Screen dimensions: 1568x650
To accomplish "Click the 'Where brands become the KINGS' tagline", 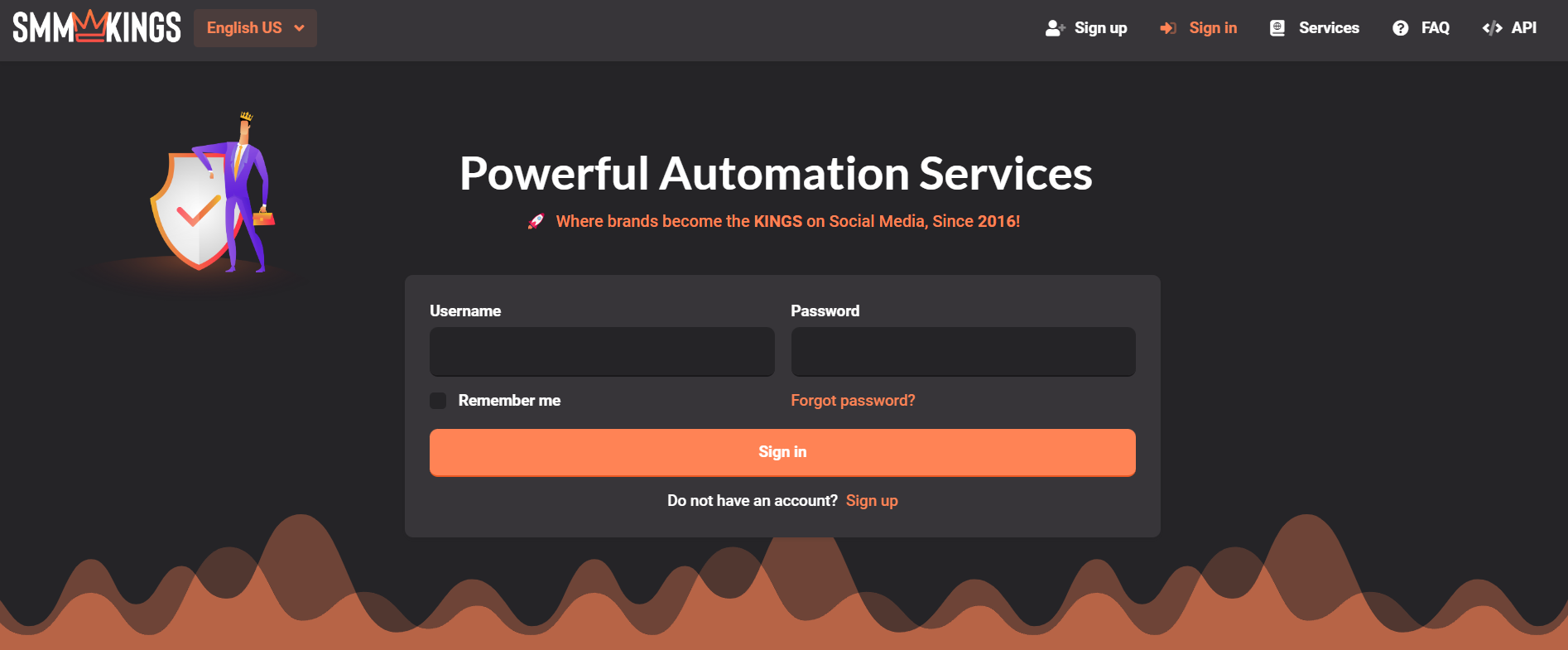I will click(x=788, y=221).
